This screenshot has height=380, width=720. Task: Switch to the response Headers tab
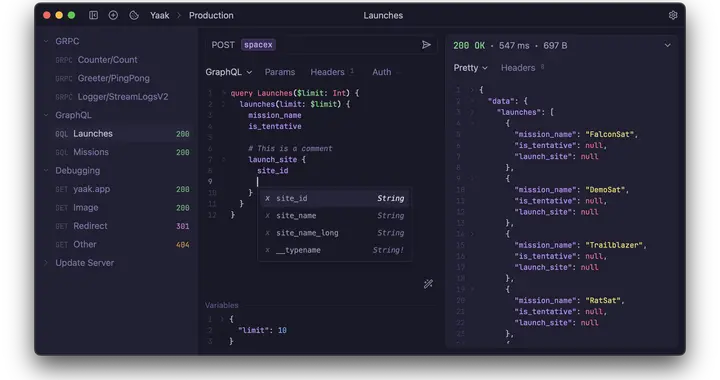[x=518, y=68]
